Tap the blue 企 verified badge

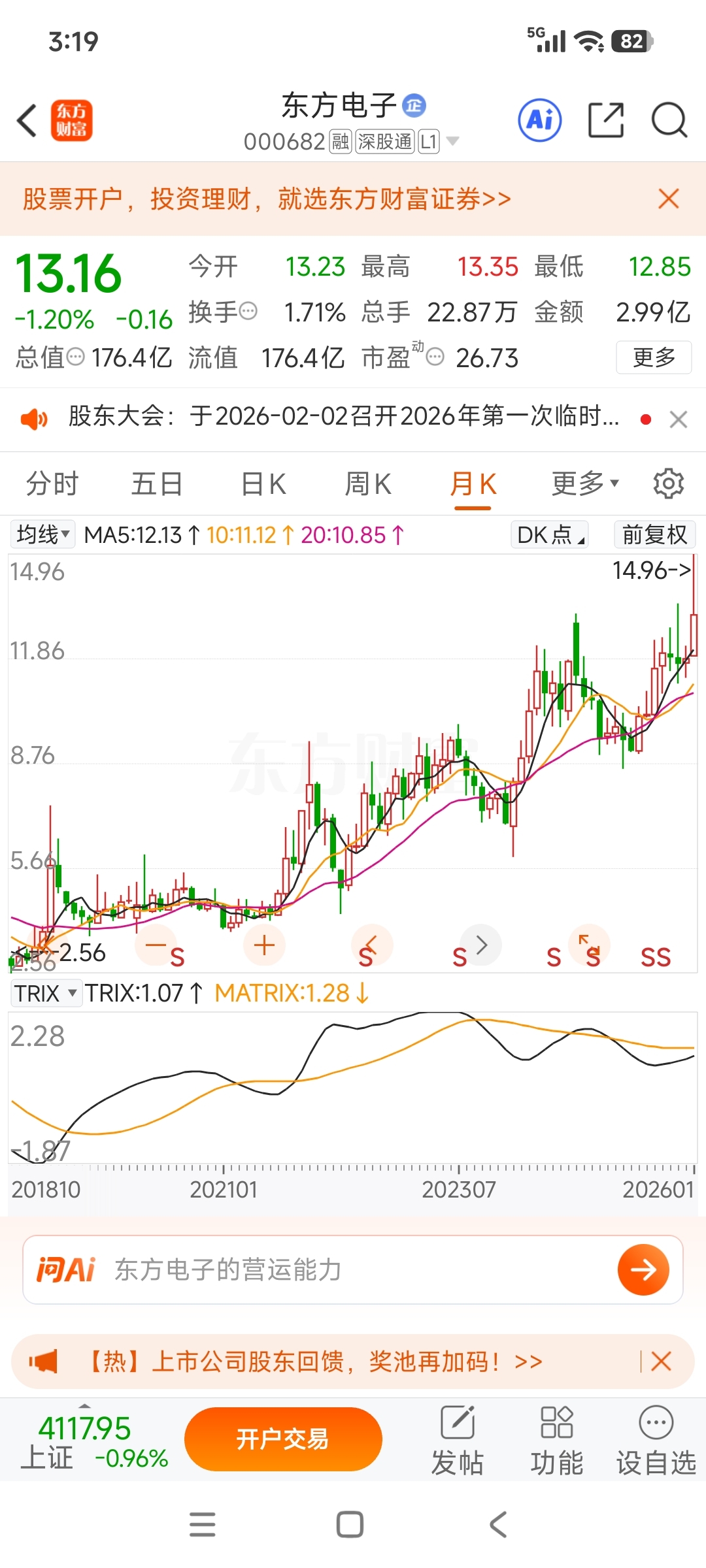coord(414,105)
